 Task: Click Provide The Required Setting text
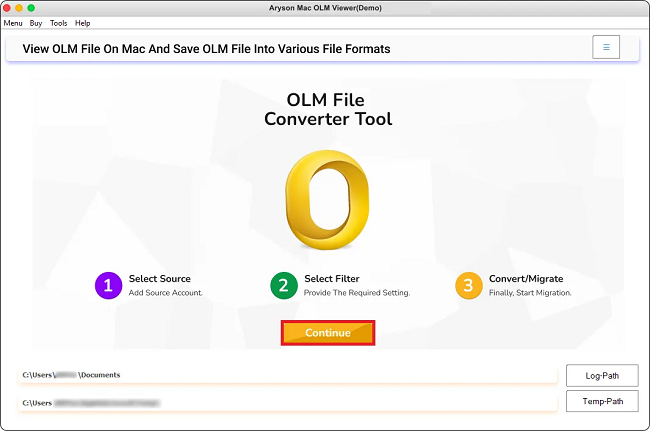coord(357,293)
